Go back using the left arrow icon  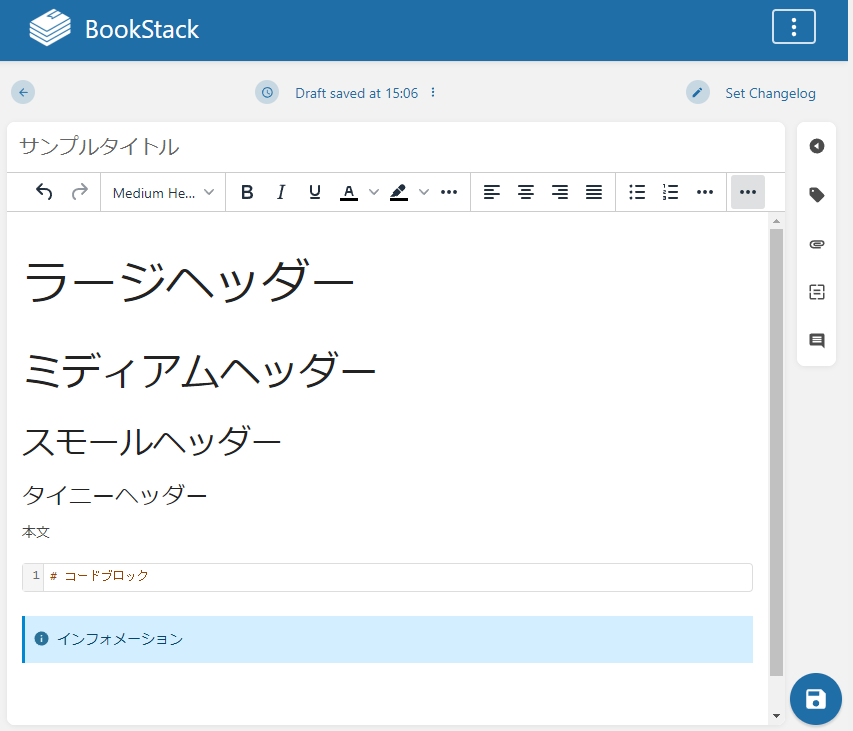pos(23,93)
